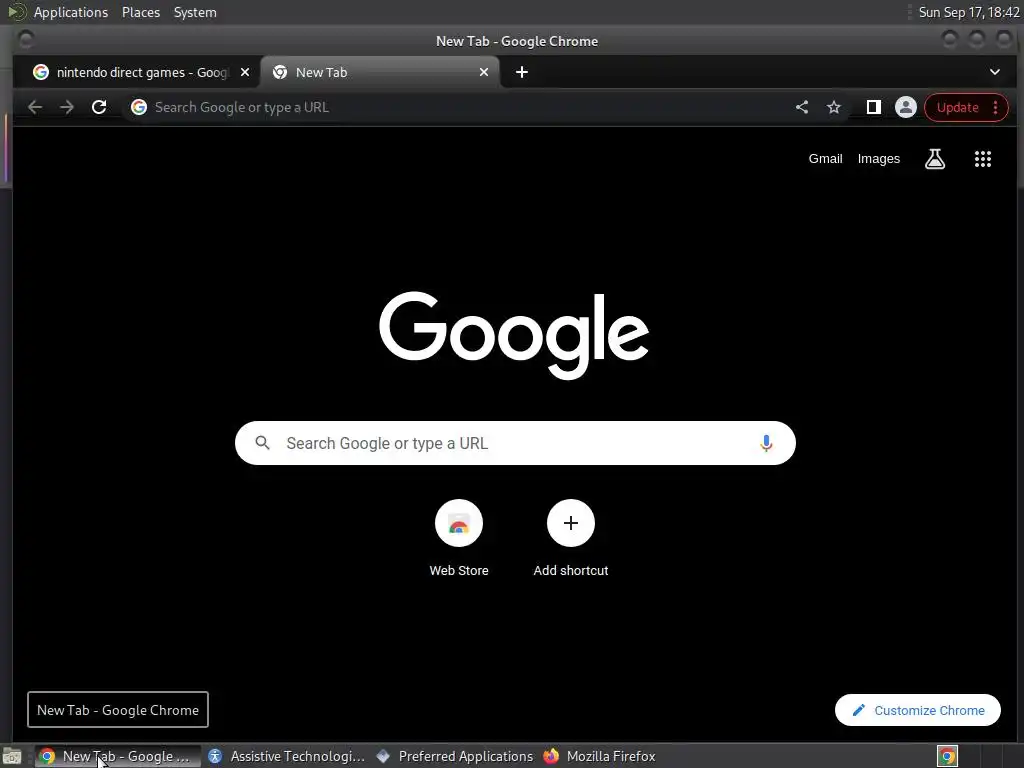Viewport: 1024px width, 768px height.
Task: Reload the page with refresh icon
Action: click(x=99, y=107)
